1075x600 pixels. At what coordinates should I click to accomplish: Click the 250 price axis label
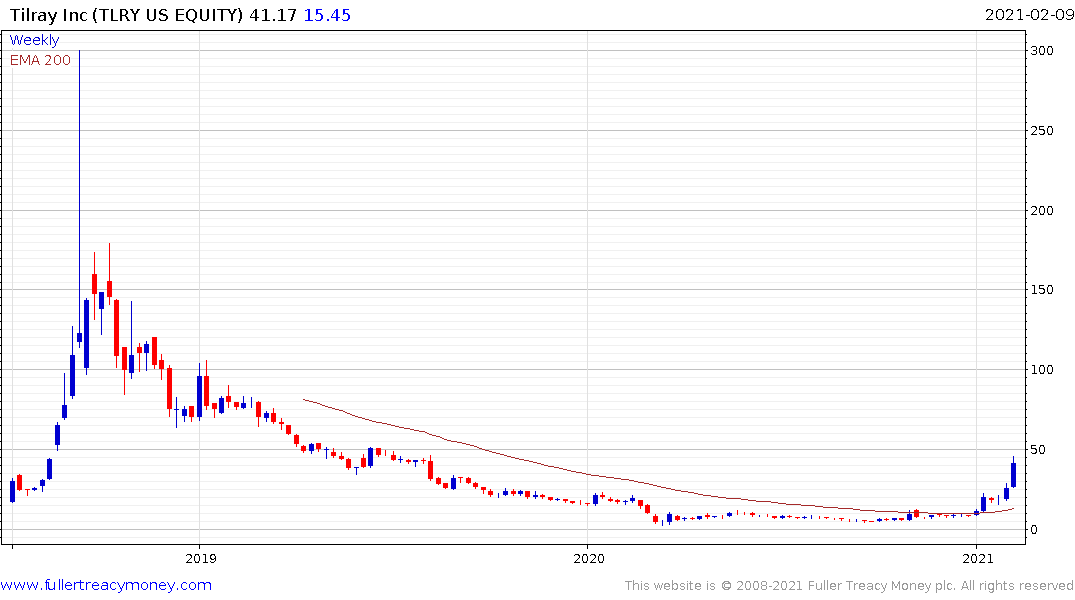1042,130
